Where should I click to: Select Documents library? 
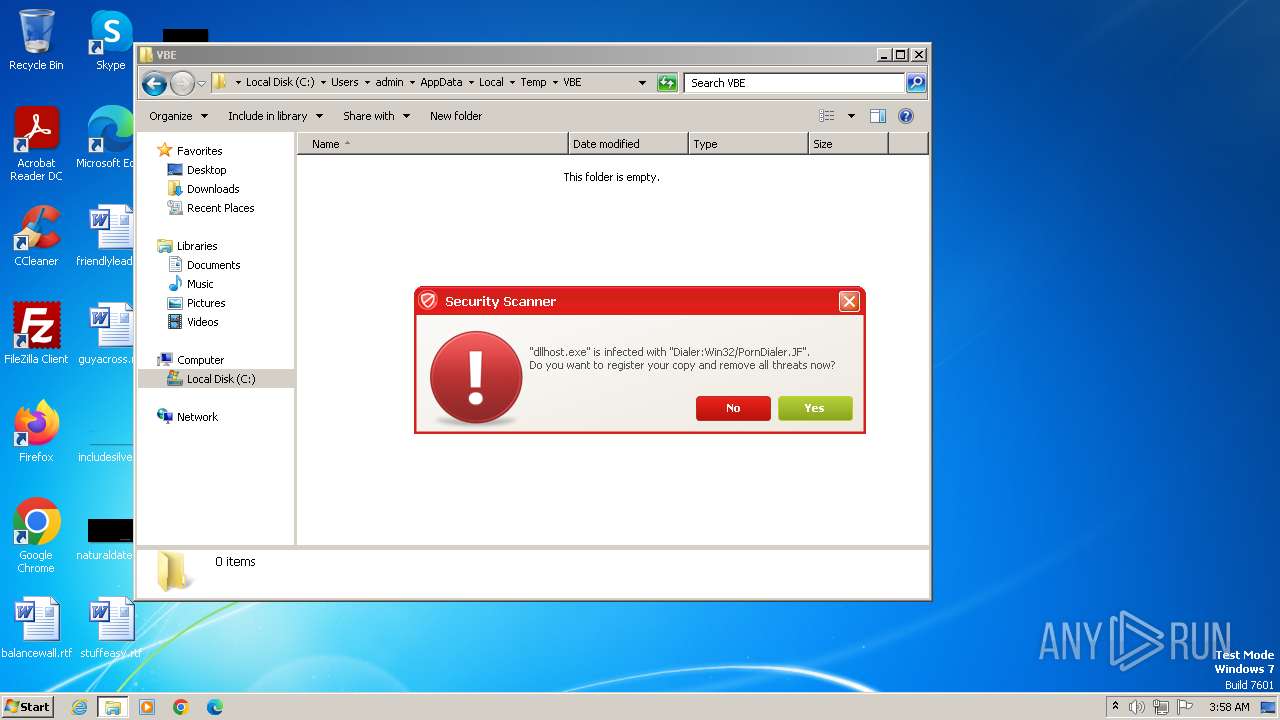[x=213, y=265]
